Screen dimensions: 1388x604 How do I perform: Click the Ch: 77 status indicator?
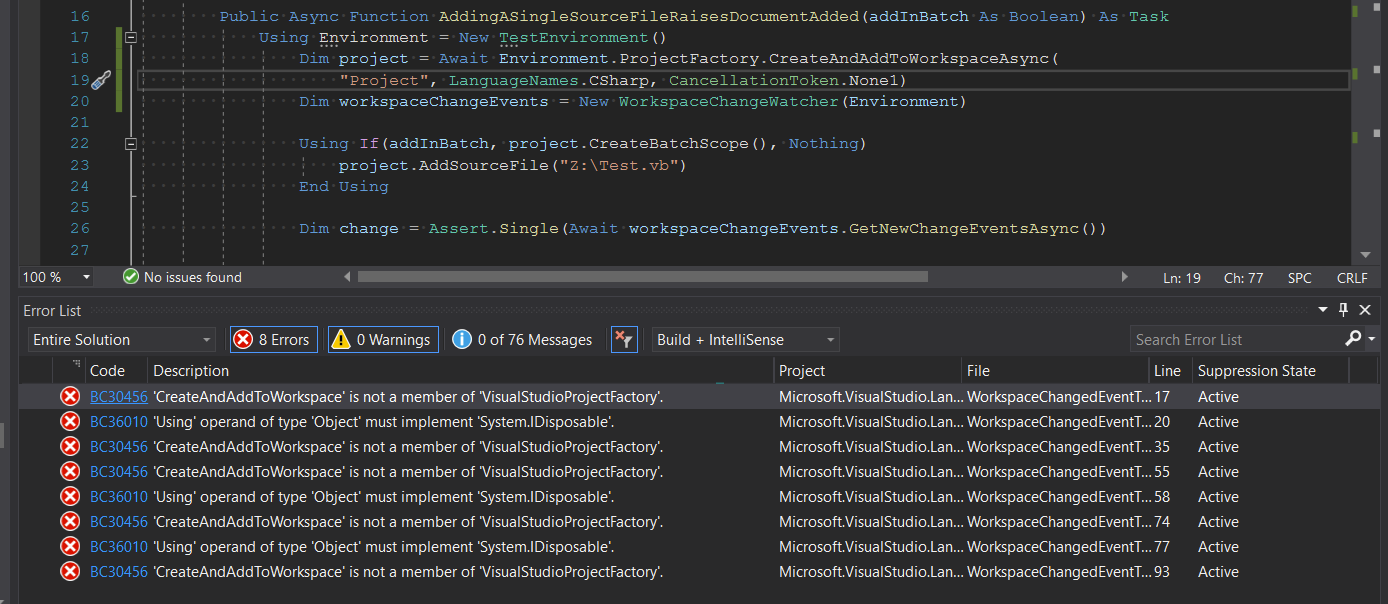click(1244, 278)
